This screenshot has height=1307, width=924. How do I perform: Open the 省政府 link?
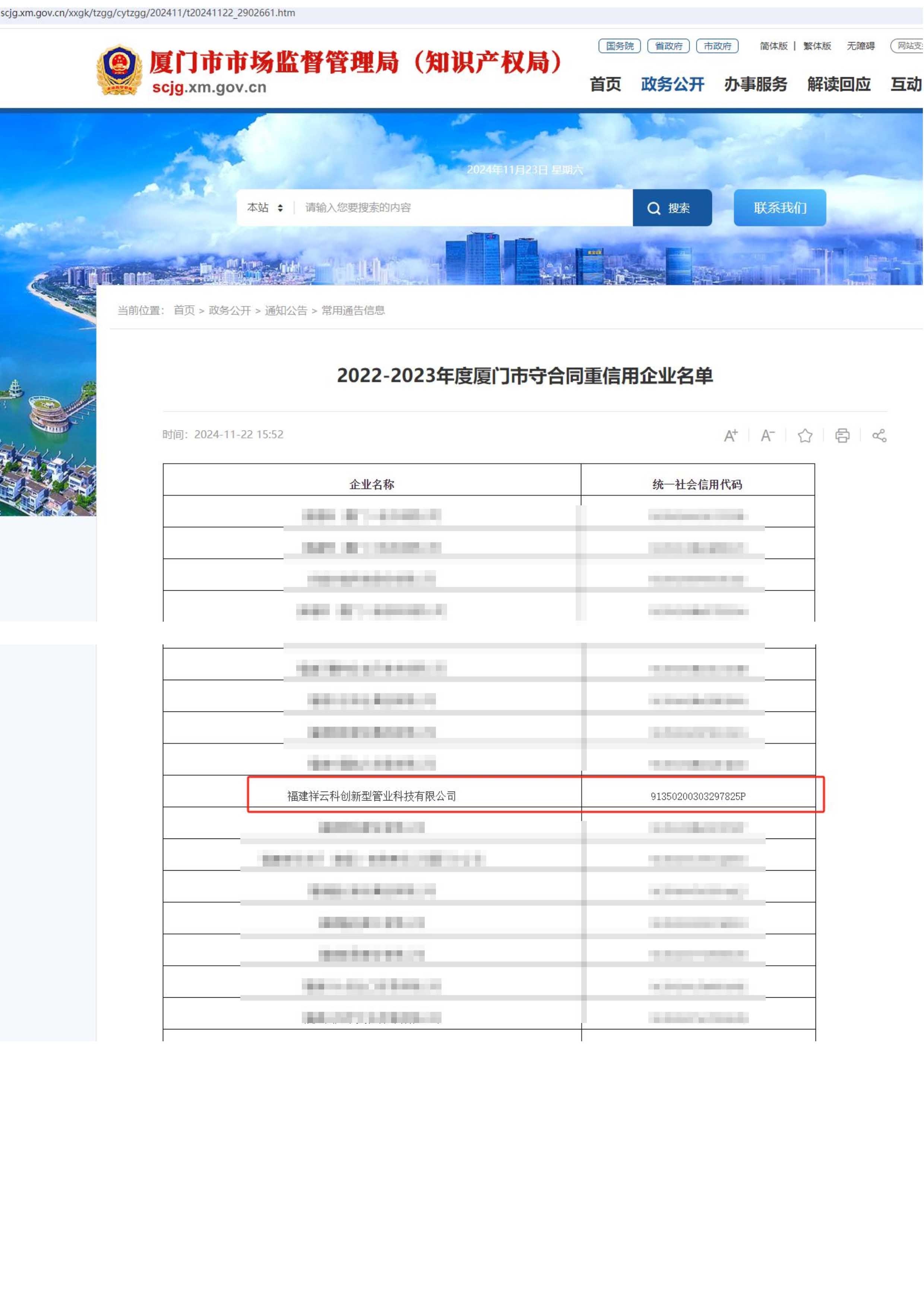tap(668, 46)
